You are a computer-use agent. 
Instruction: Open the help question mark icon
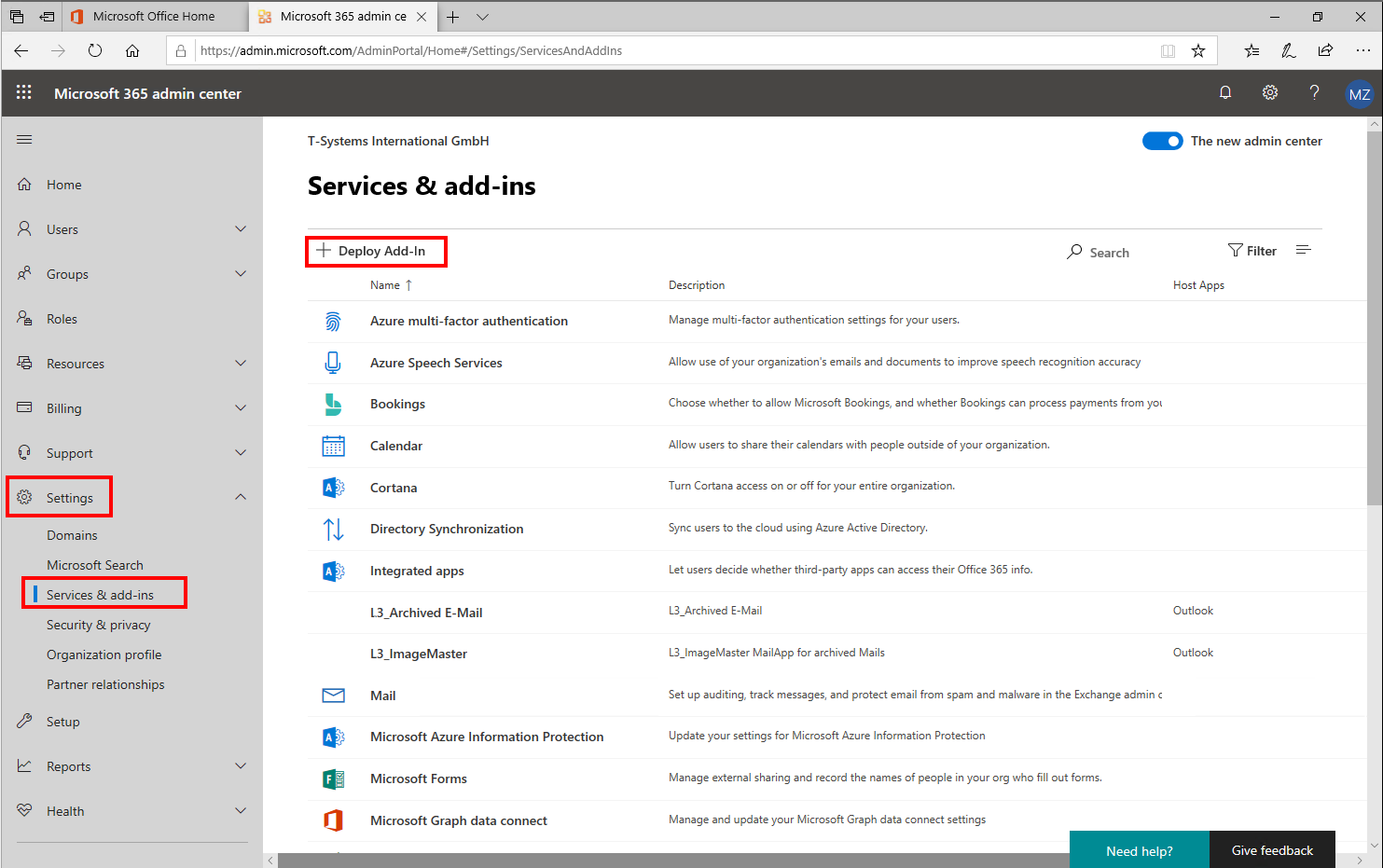pos(1315,92)
